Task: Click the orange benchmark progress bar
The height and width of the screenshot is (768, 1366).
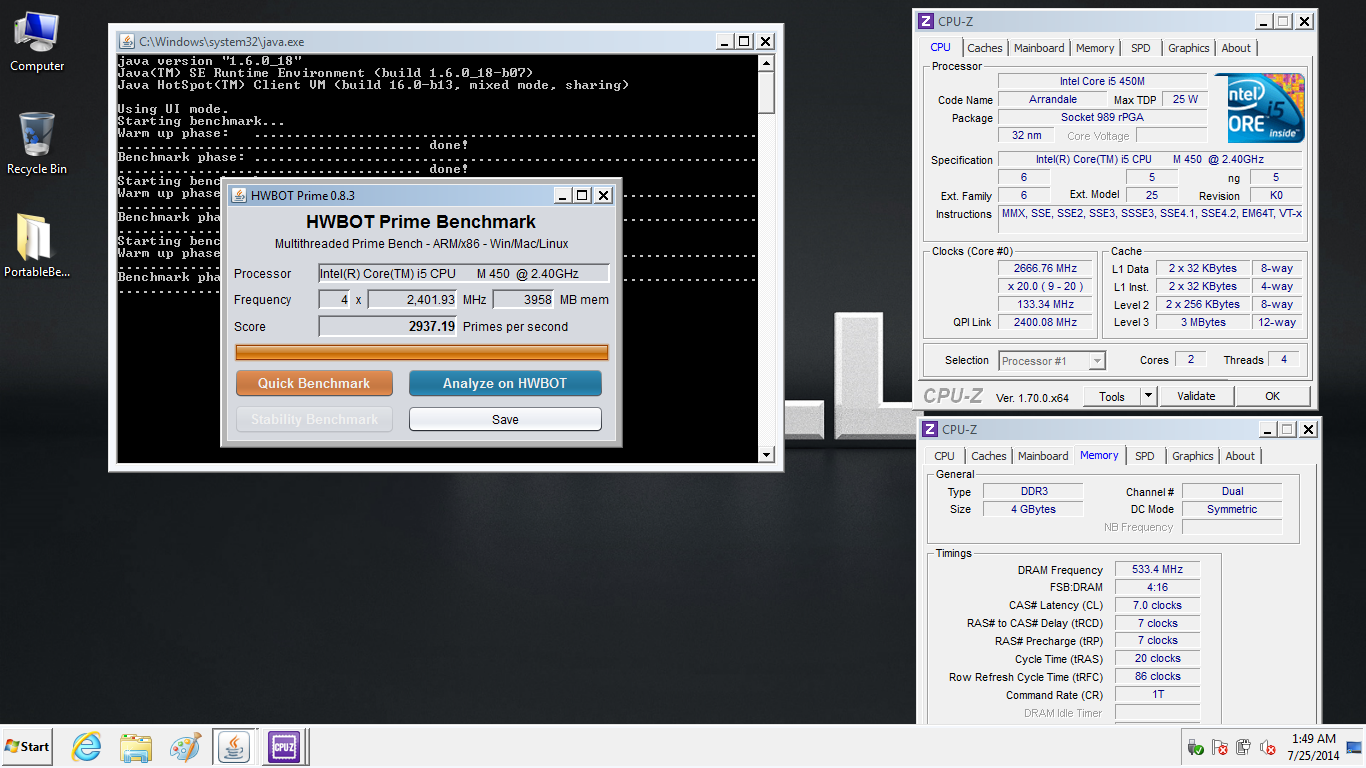Action: (421, 352)
